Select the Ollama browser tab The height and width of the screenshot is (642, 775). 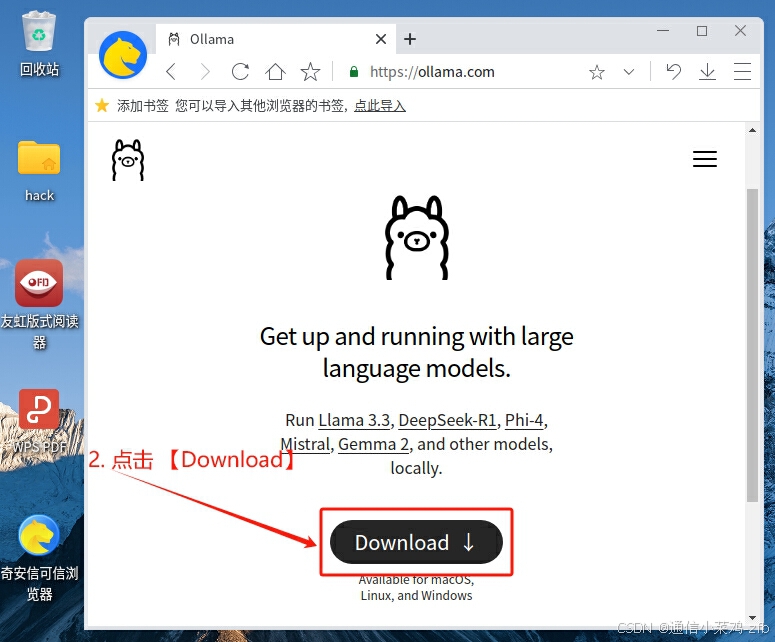click(x=275, y=39)
